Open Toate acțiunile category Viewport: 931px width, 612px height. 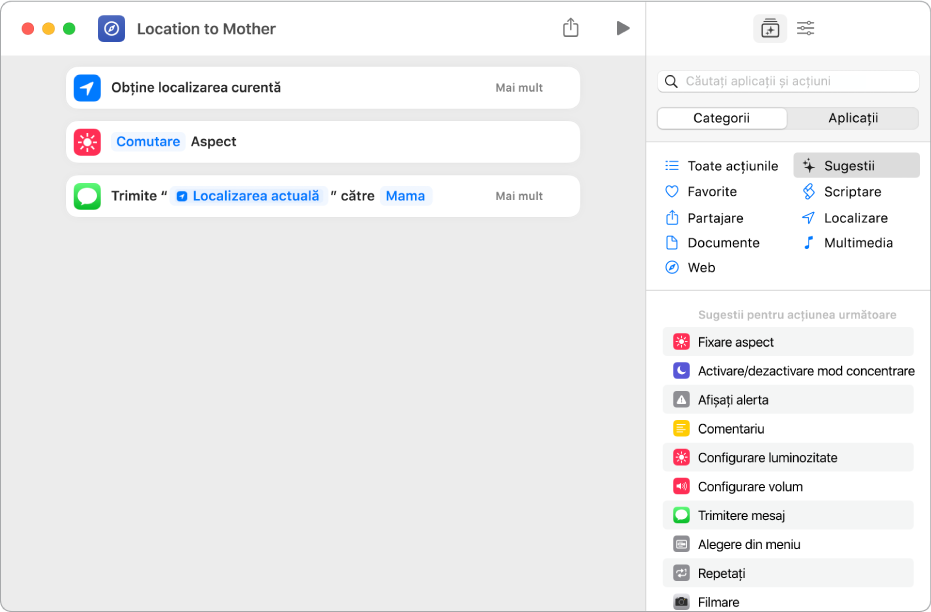tap(732, 166)
